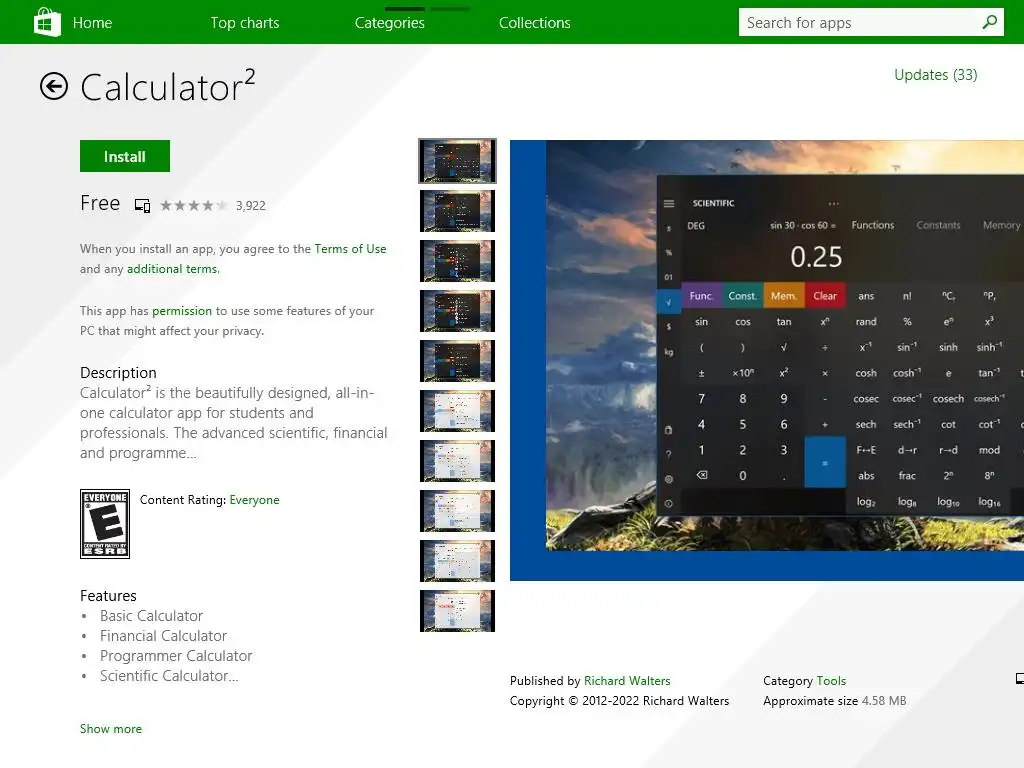The image size is (1024, 768).
Task: Click the Basic Calculator feature item
Action: (152, 616)
